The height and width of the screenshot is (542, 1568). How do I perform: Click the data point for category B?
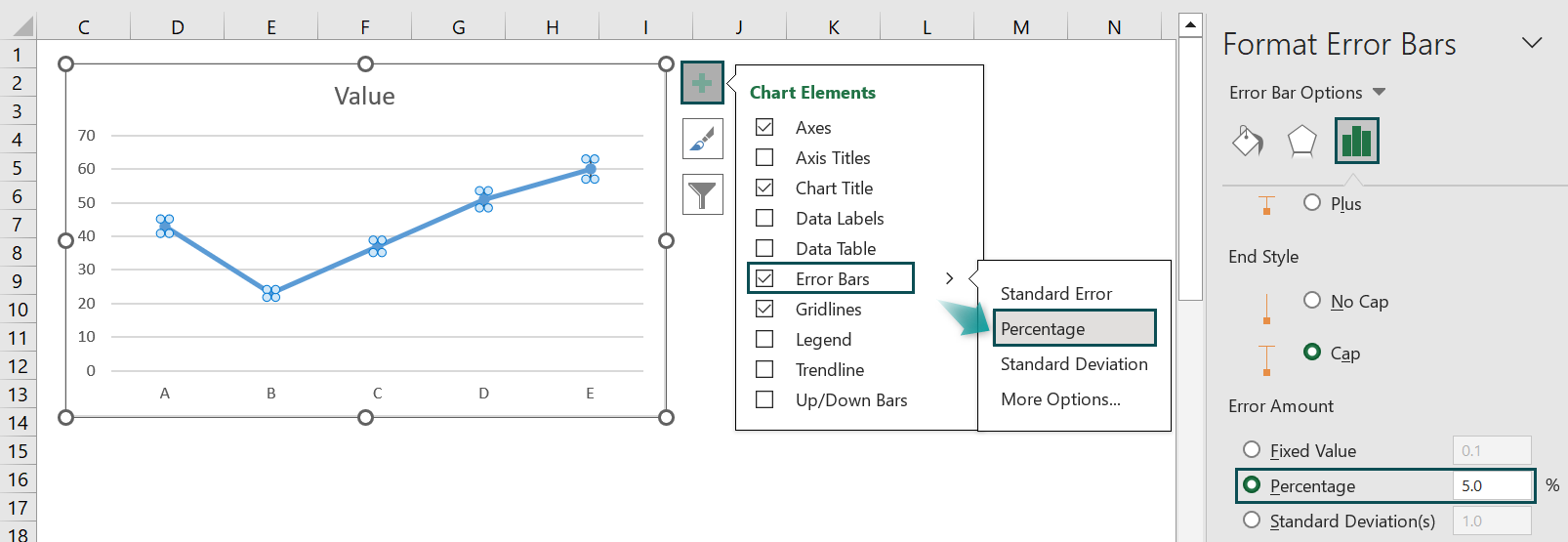click(x=271, y=293)
